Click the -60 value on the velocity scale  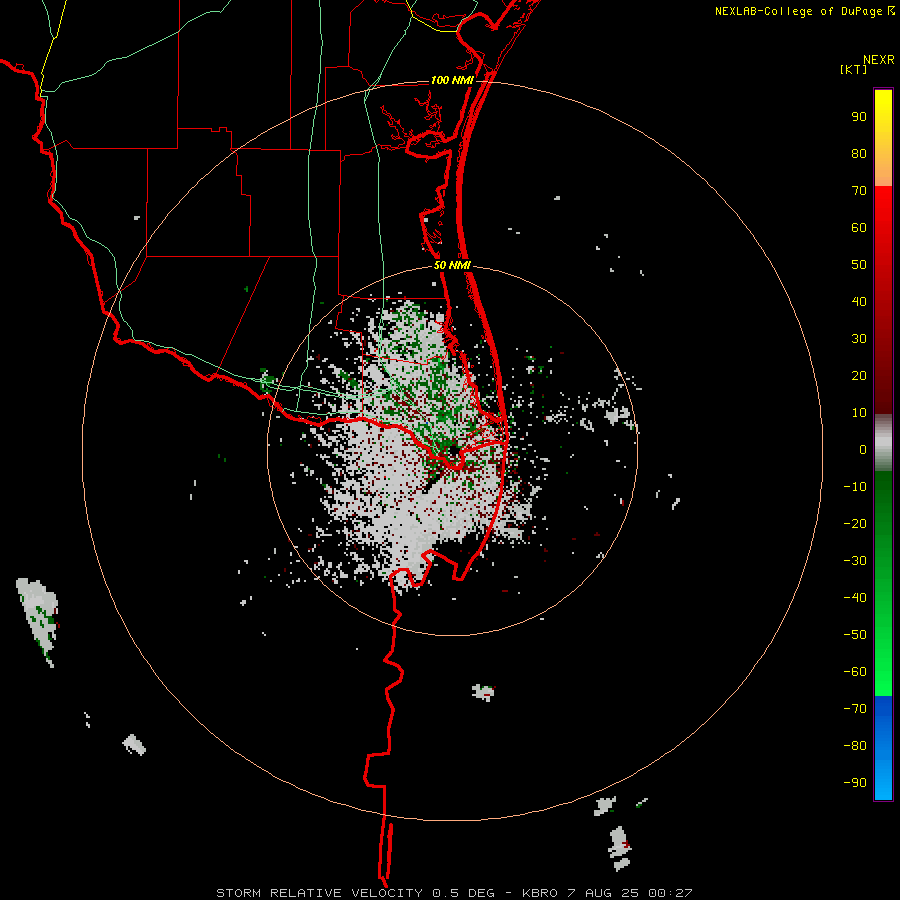[855, 672]
